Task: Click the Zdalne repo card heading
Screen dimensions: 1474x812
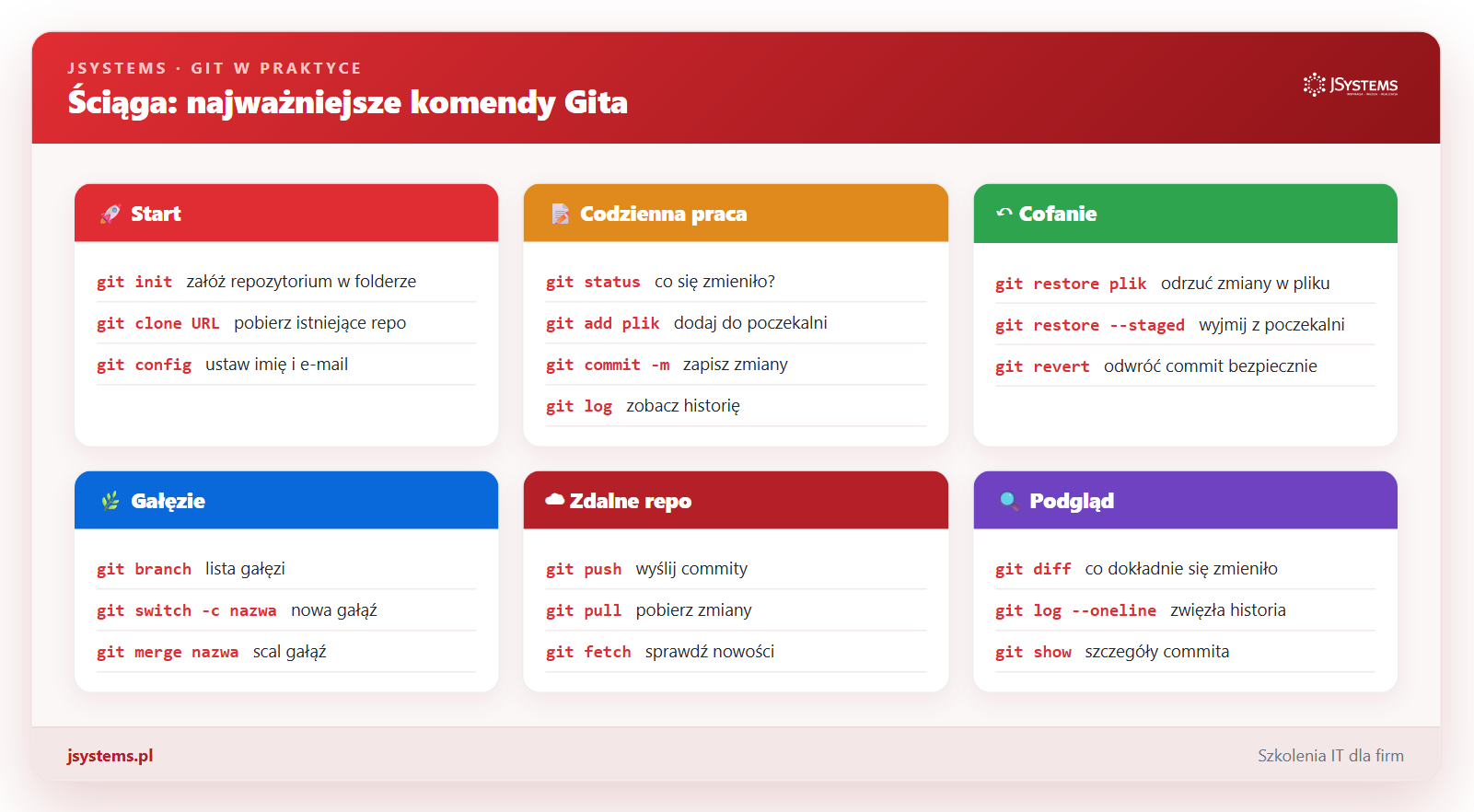Action: (x=631, y=501)
